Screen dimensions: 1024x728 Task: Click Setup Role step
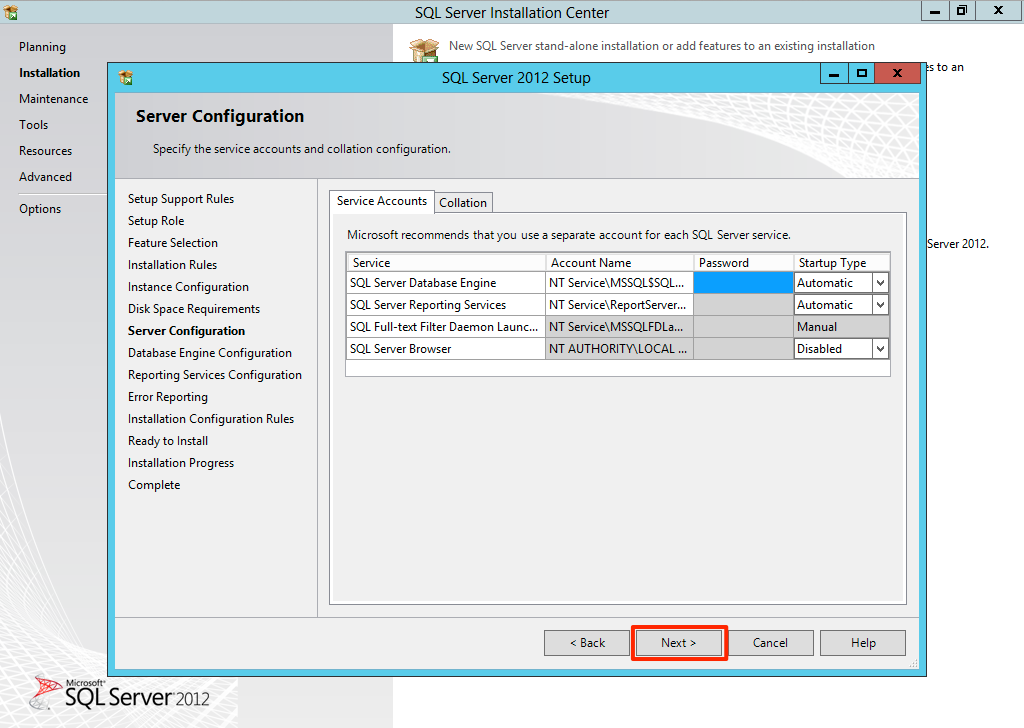156,221
